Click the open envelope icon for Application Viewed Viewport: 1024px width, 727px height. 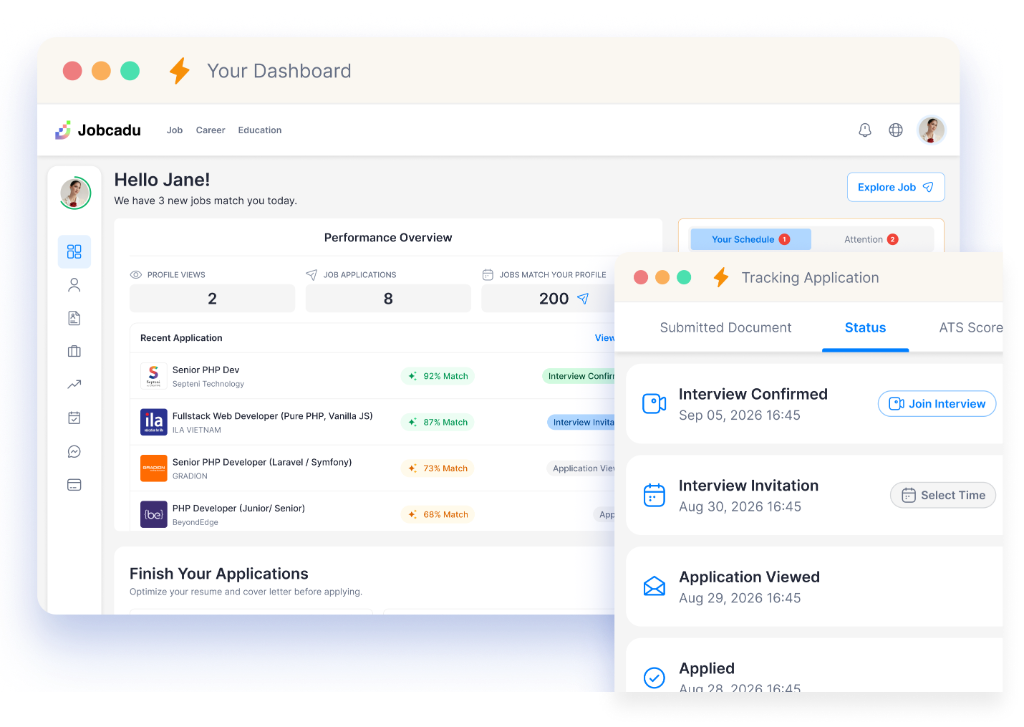point(654,586)
